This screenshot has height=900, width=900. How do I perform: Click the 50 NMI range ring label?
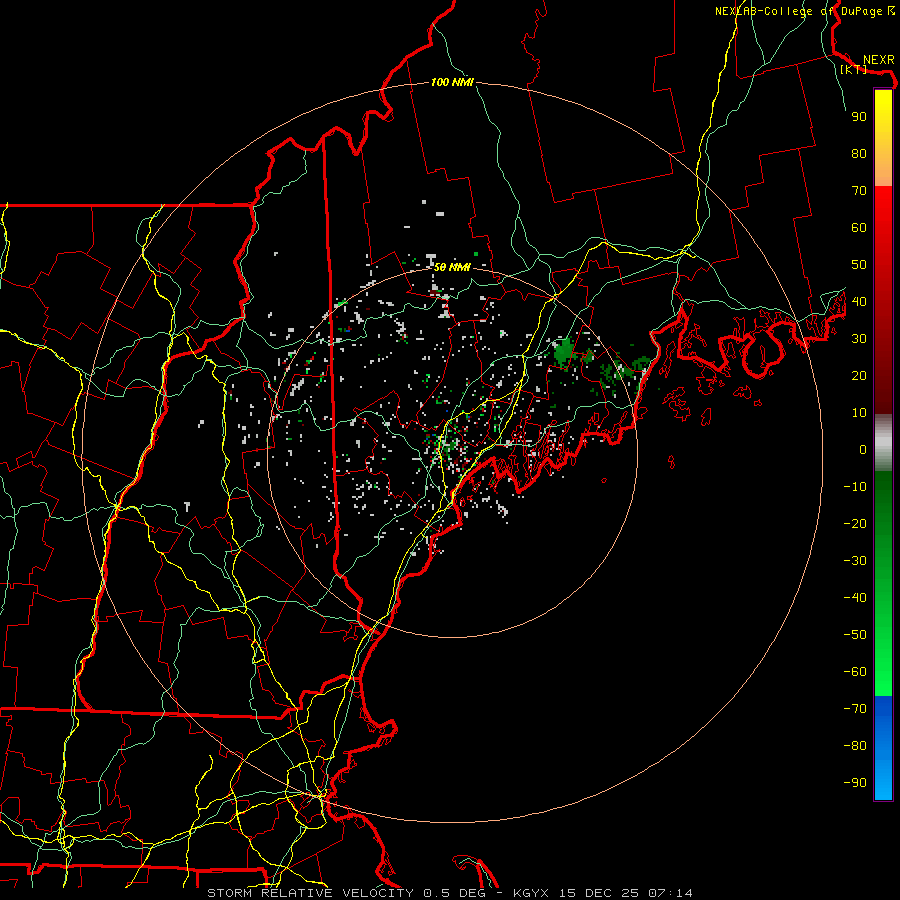coord(452,267)
